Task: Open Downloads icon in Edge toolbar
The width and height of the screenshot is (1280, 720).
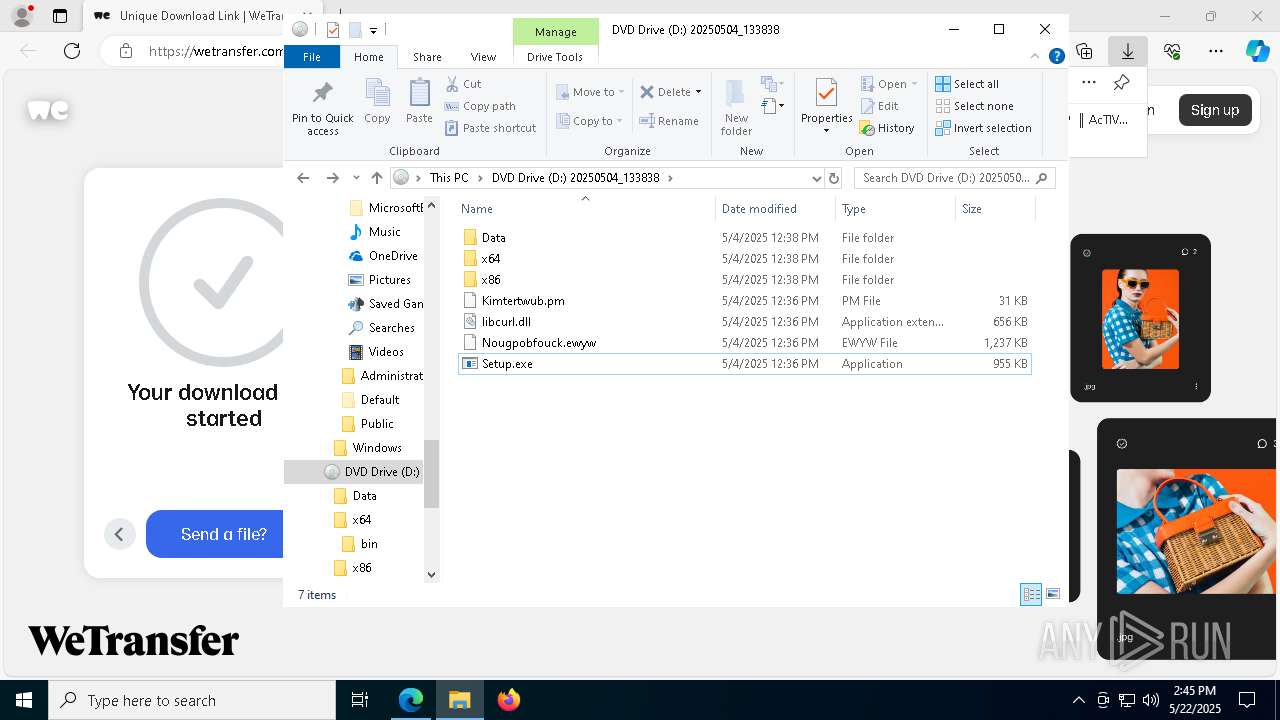Action: [1127, 51]
